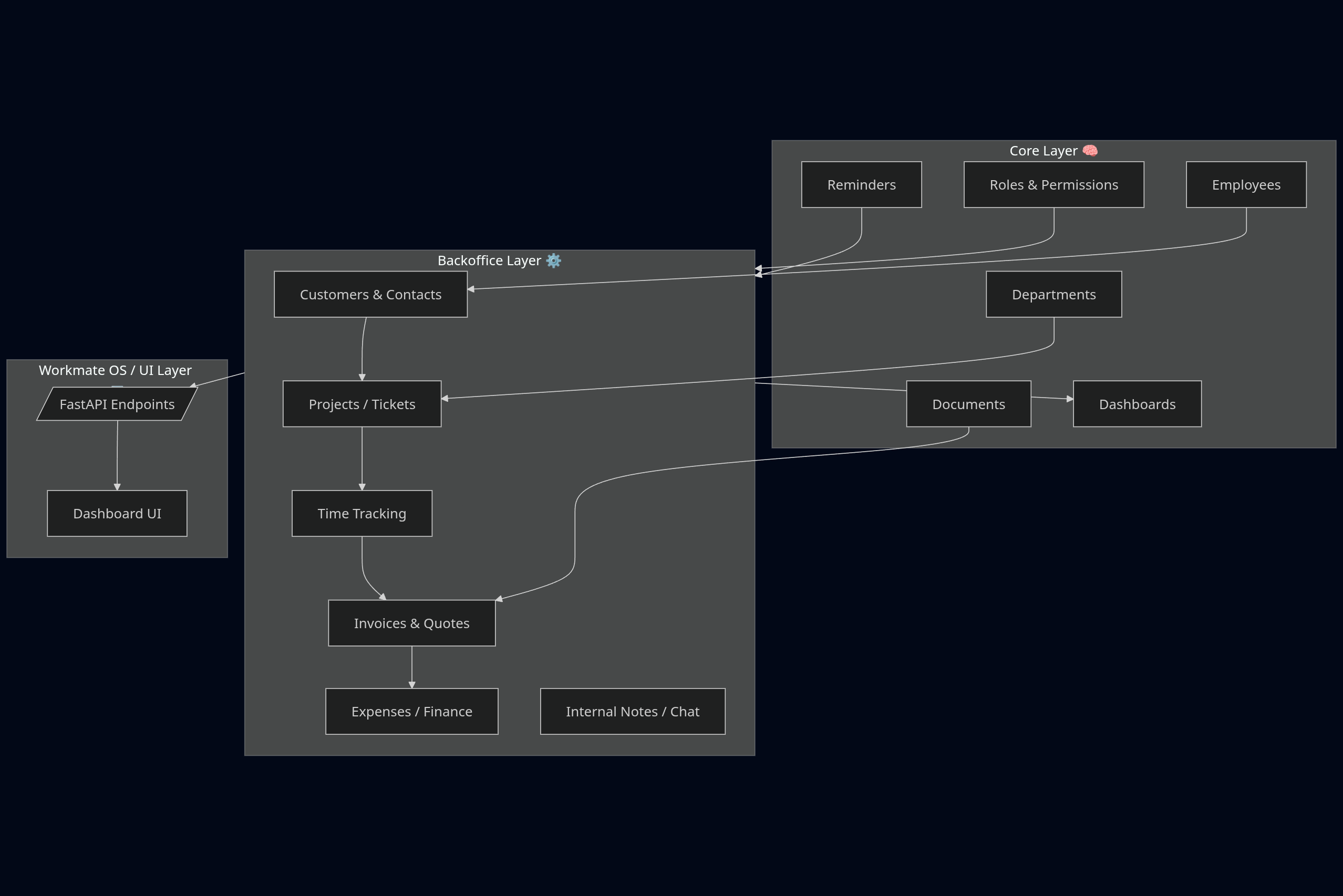This screenshot has width=1343, height=896.
Task: Toggle the Dashboards node in Core Layer
Action: pos(1137,403)
